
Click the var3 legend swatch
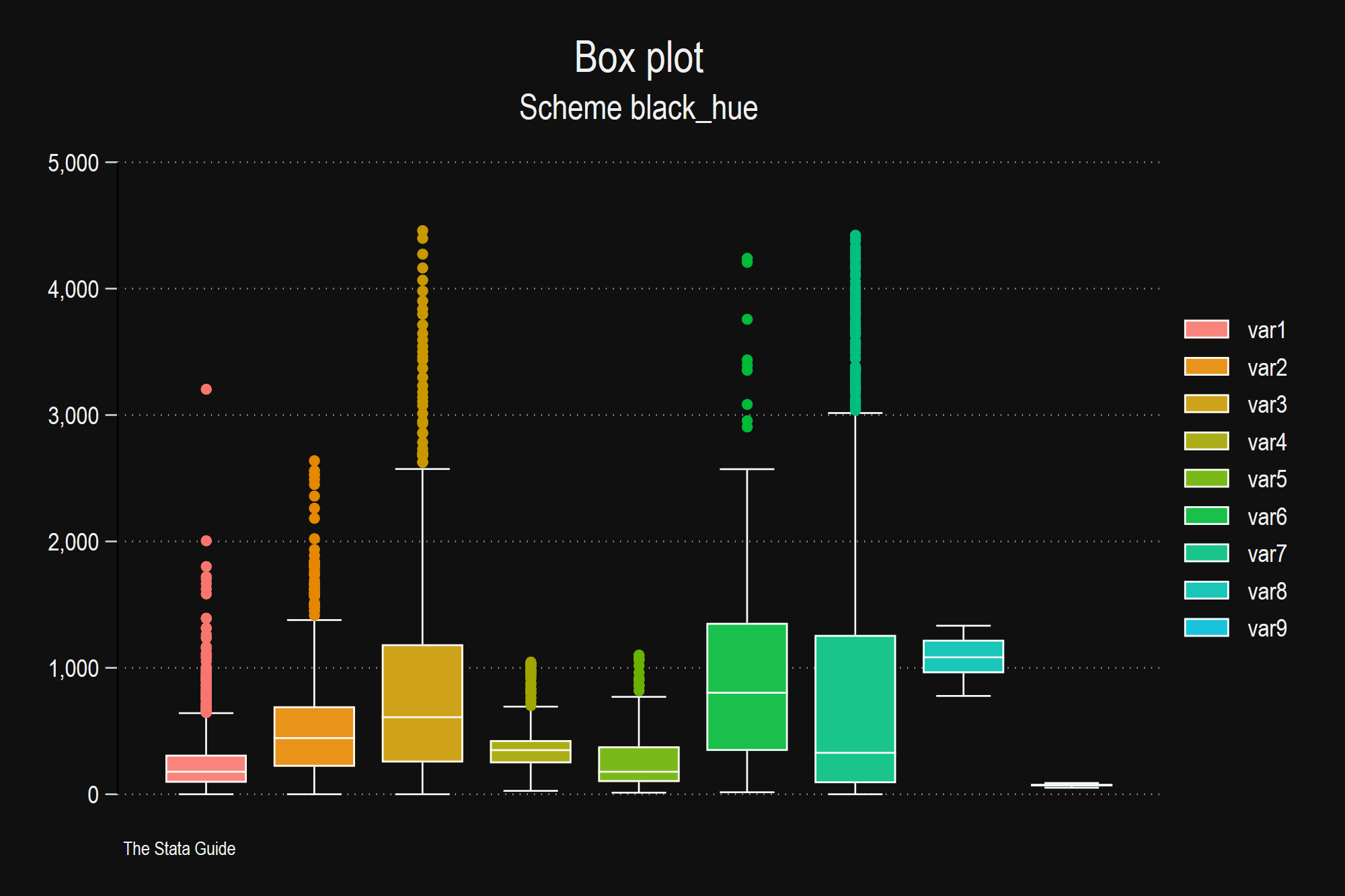click(1206, 404)
